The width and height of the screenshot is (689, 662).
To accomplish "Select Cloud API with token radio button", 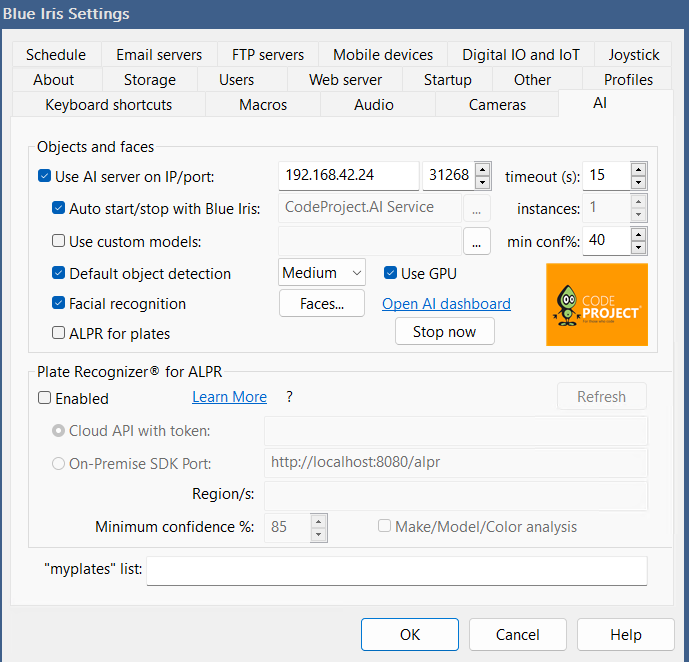I will pyautogui.click(x=58, y=430).
